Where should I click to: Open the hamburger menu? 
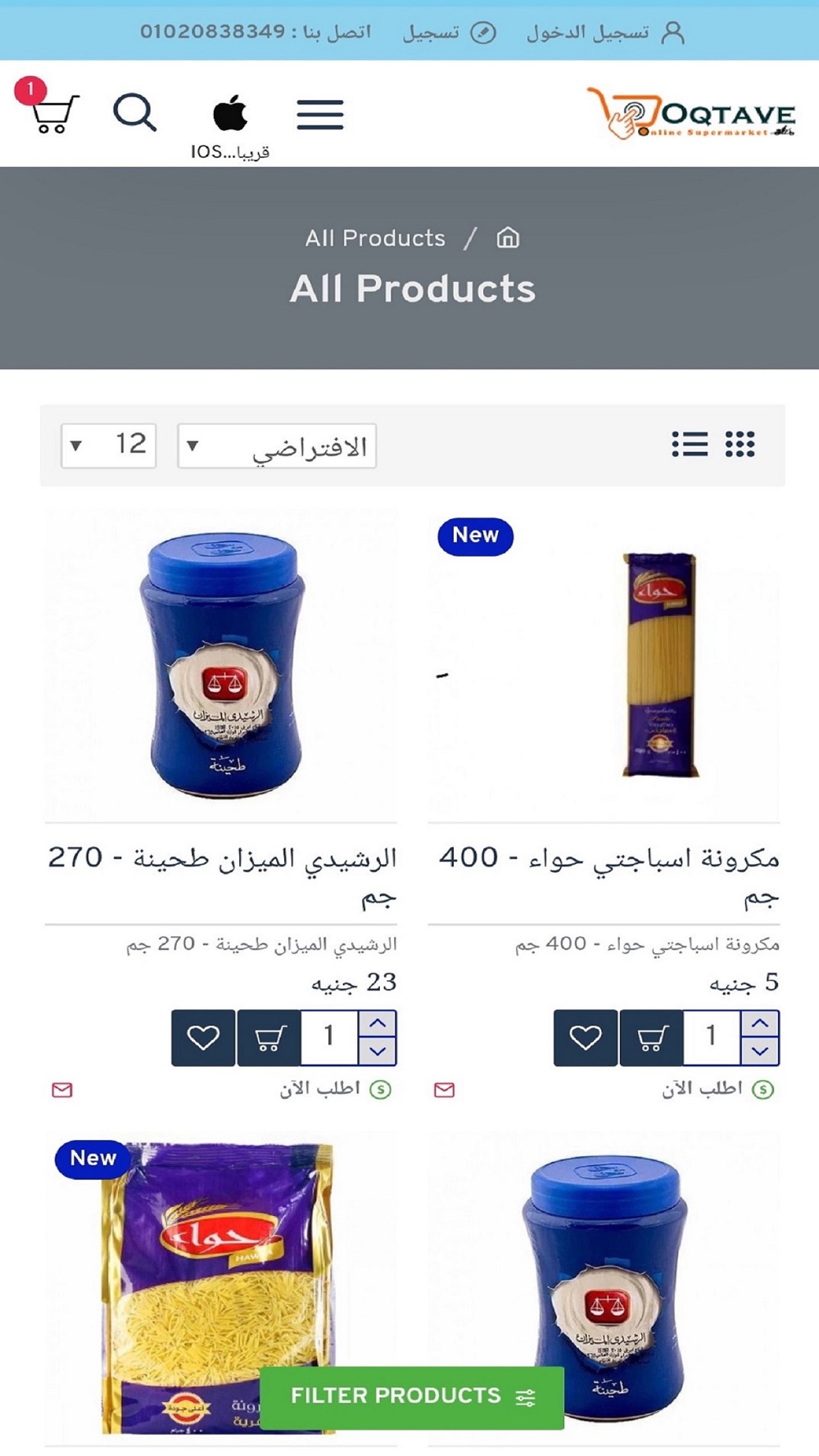(x=320, y=114)
